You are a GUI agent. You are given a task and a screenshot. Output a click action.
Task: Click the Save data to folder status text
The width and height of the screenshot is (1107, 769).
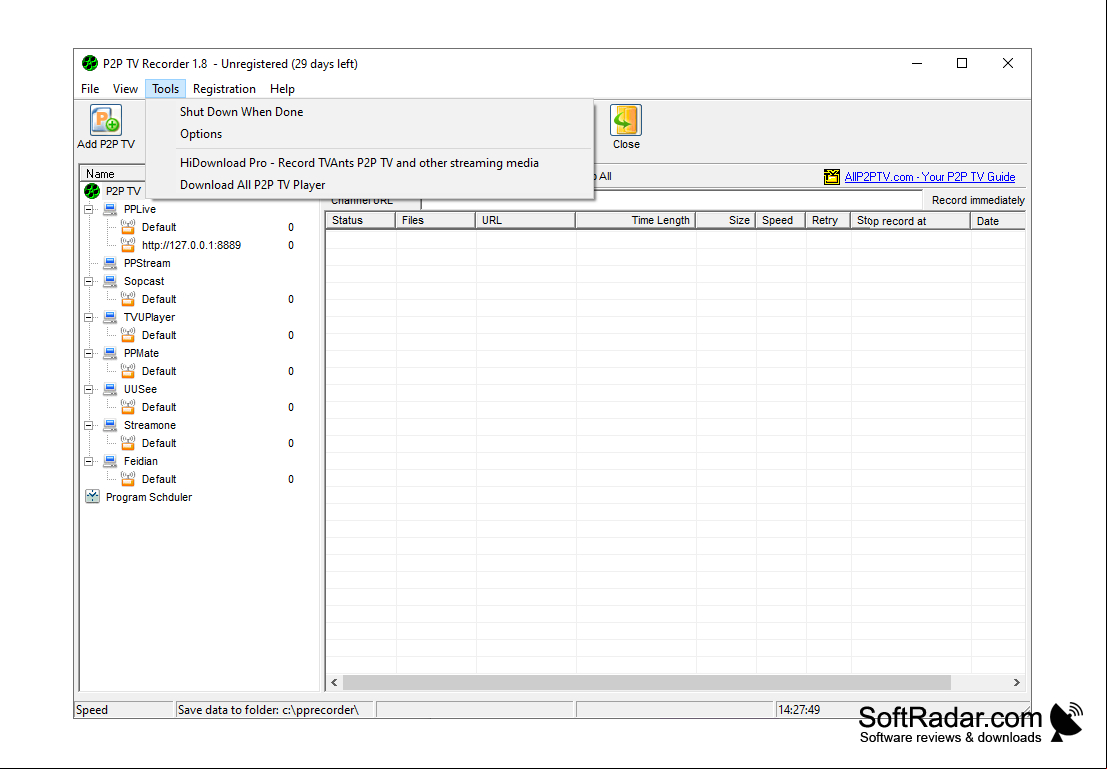click(x=268, y=710)
